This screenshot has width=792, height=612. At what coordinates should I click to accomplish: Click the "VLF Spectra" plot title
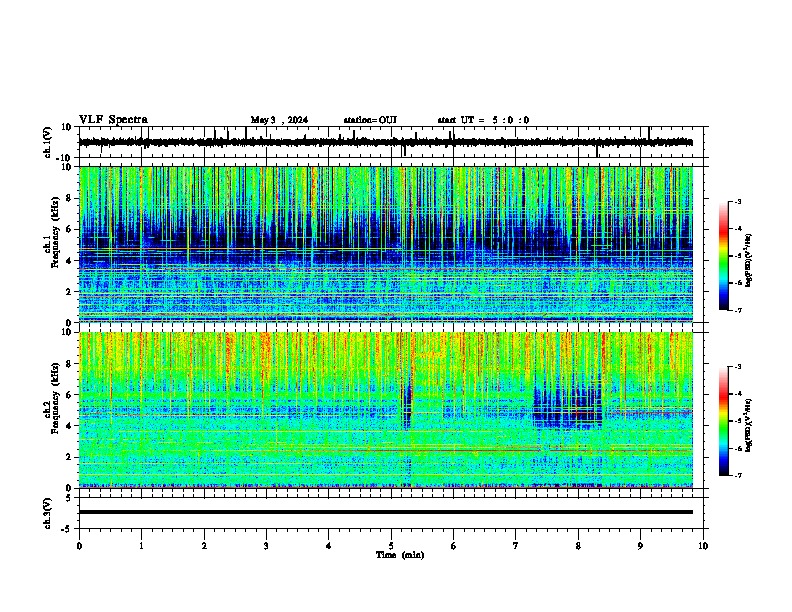(x=113, y=120)
